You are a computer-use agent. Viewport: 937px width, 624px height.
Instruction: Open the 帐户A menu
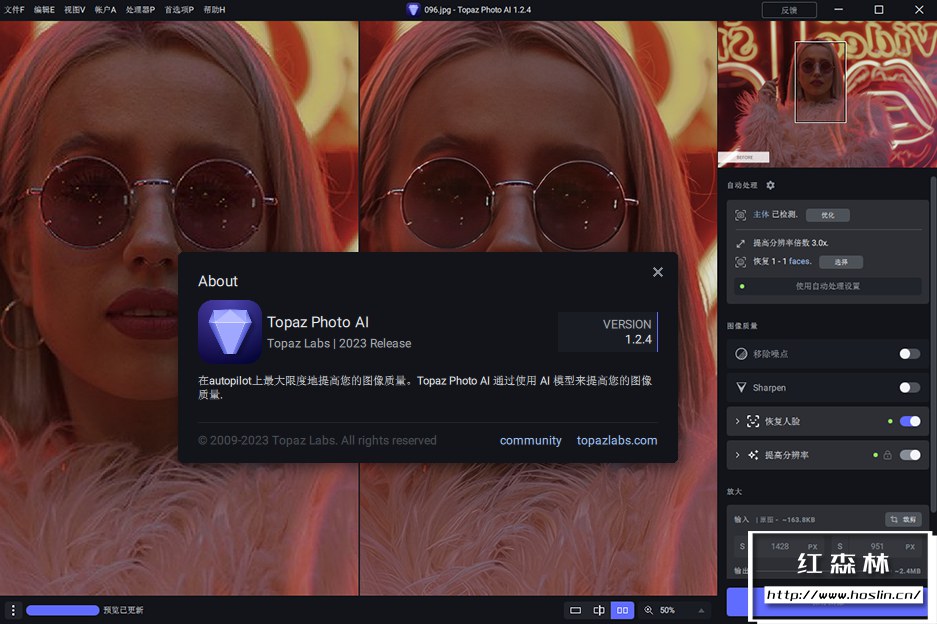(105, 10)
